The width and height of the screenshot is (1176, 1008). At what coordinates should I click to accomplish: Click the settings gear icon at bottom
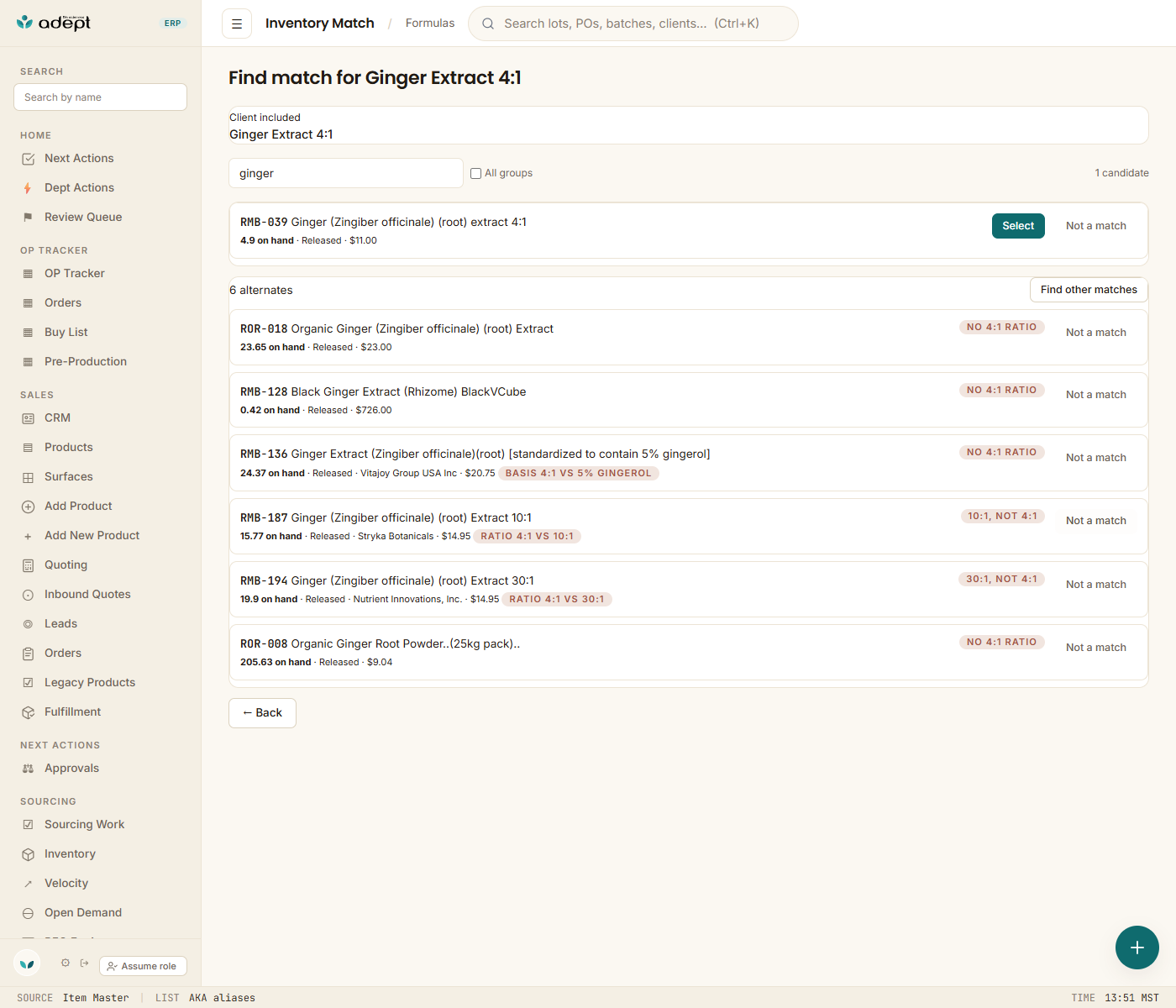pos(66,963)
